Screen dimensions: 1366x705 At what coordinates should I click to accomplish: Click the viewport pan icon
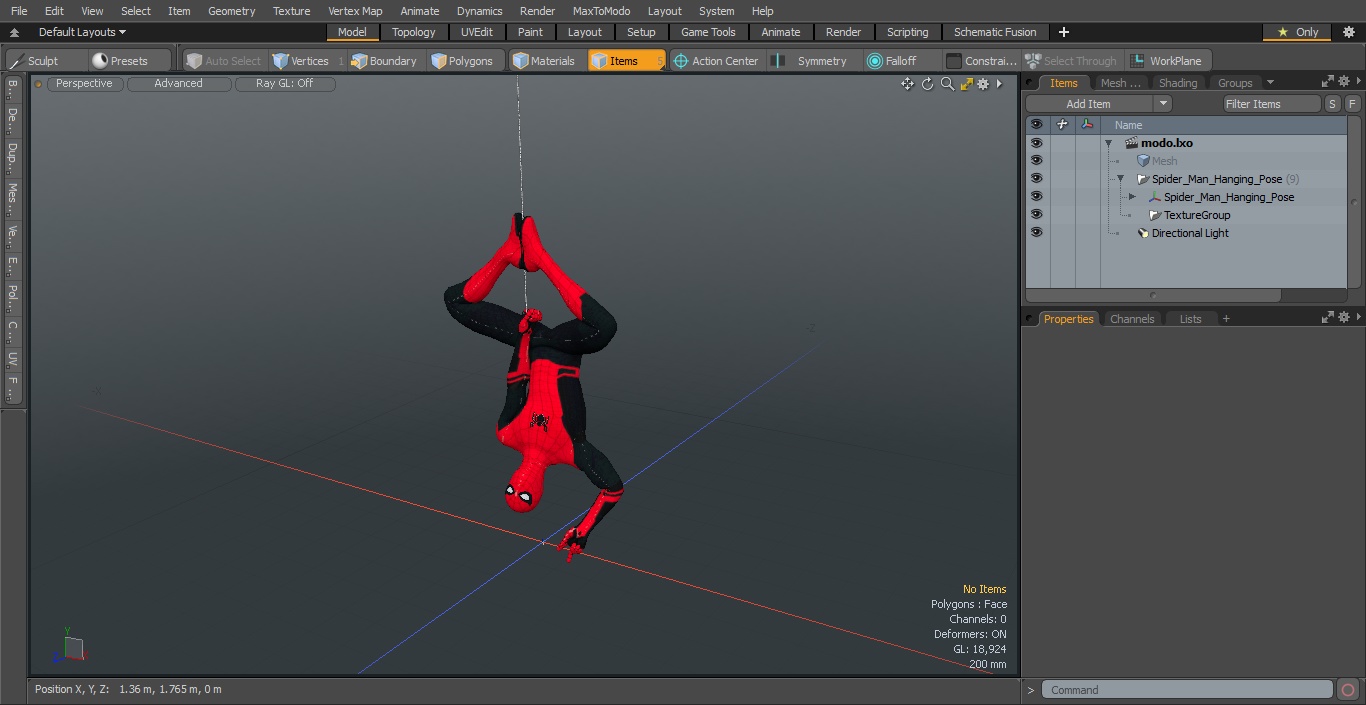point(907,84)
